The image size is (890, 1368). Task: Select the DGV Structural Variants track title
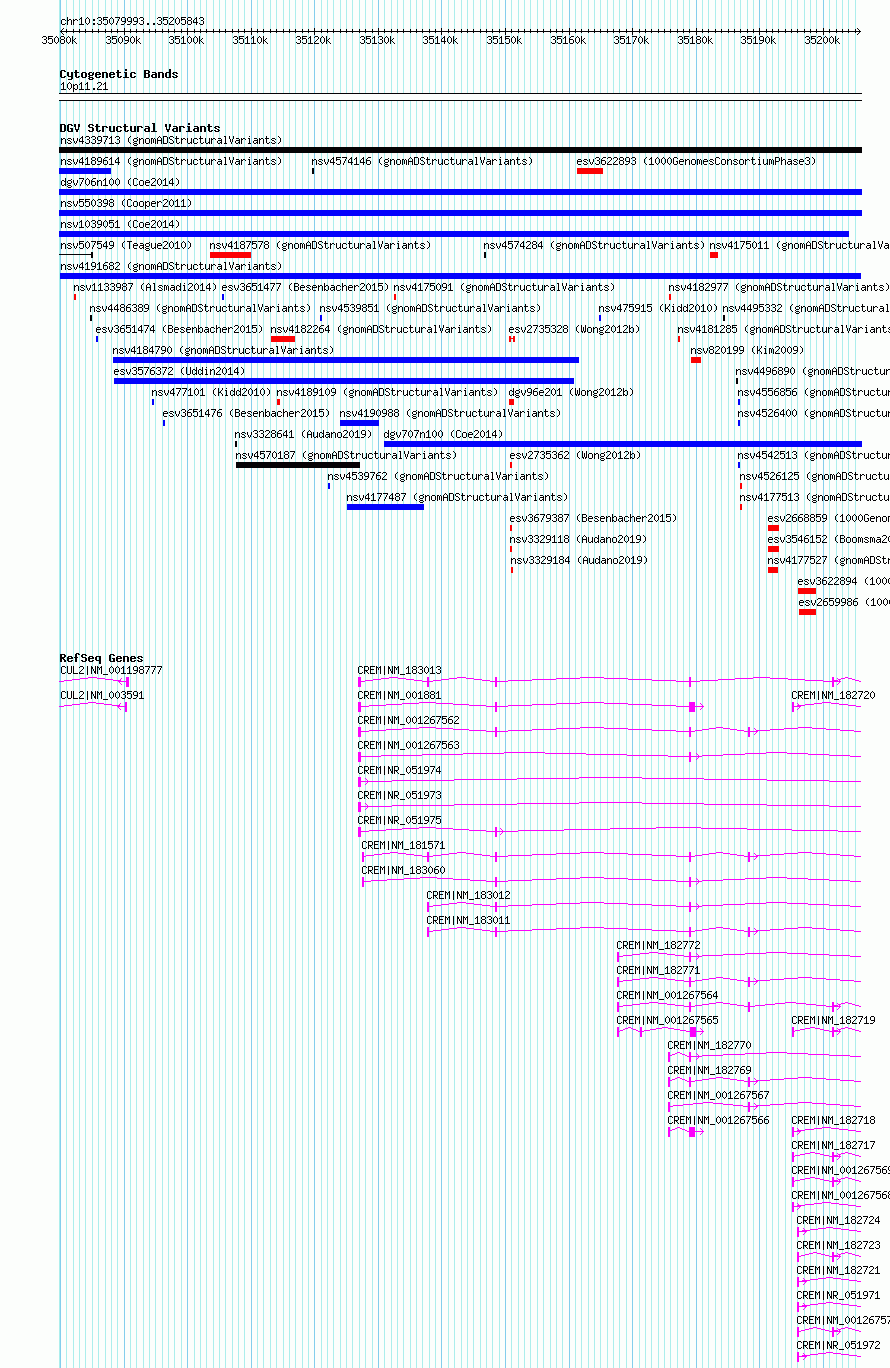tap(140, 128)
